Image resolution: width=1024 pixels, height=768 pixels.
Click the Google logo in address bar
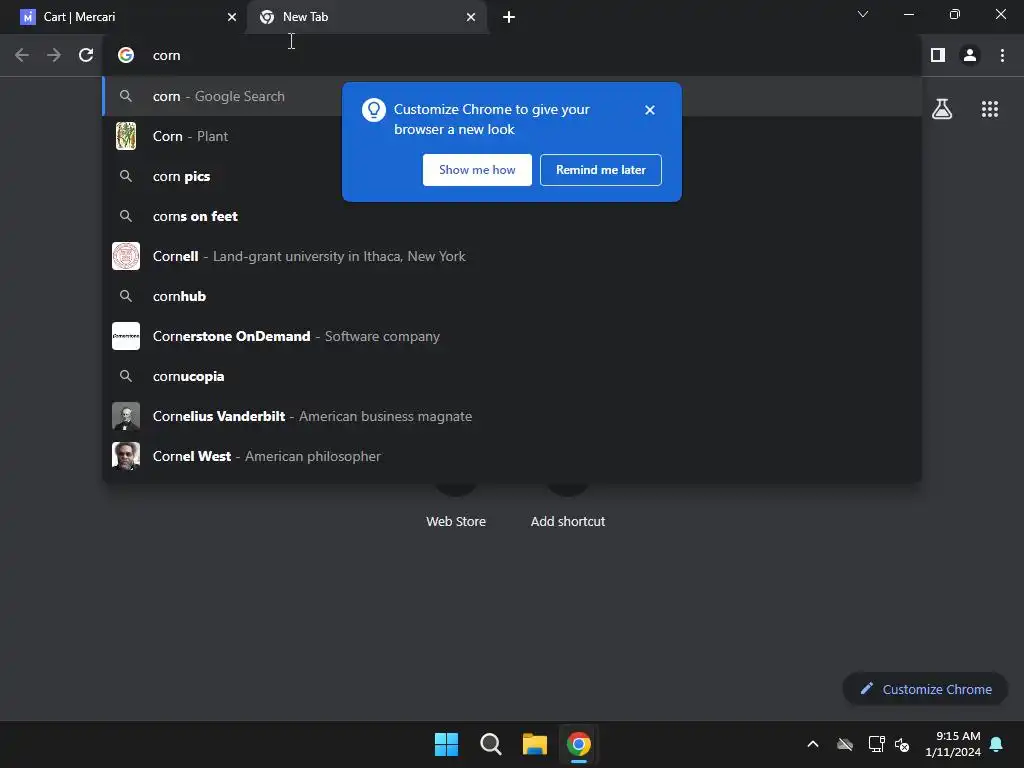[126, 56]
